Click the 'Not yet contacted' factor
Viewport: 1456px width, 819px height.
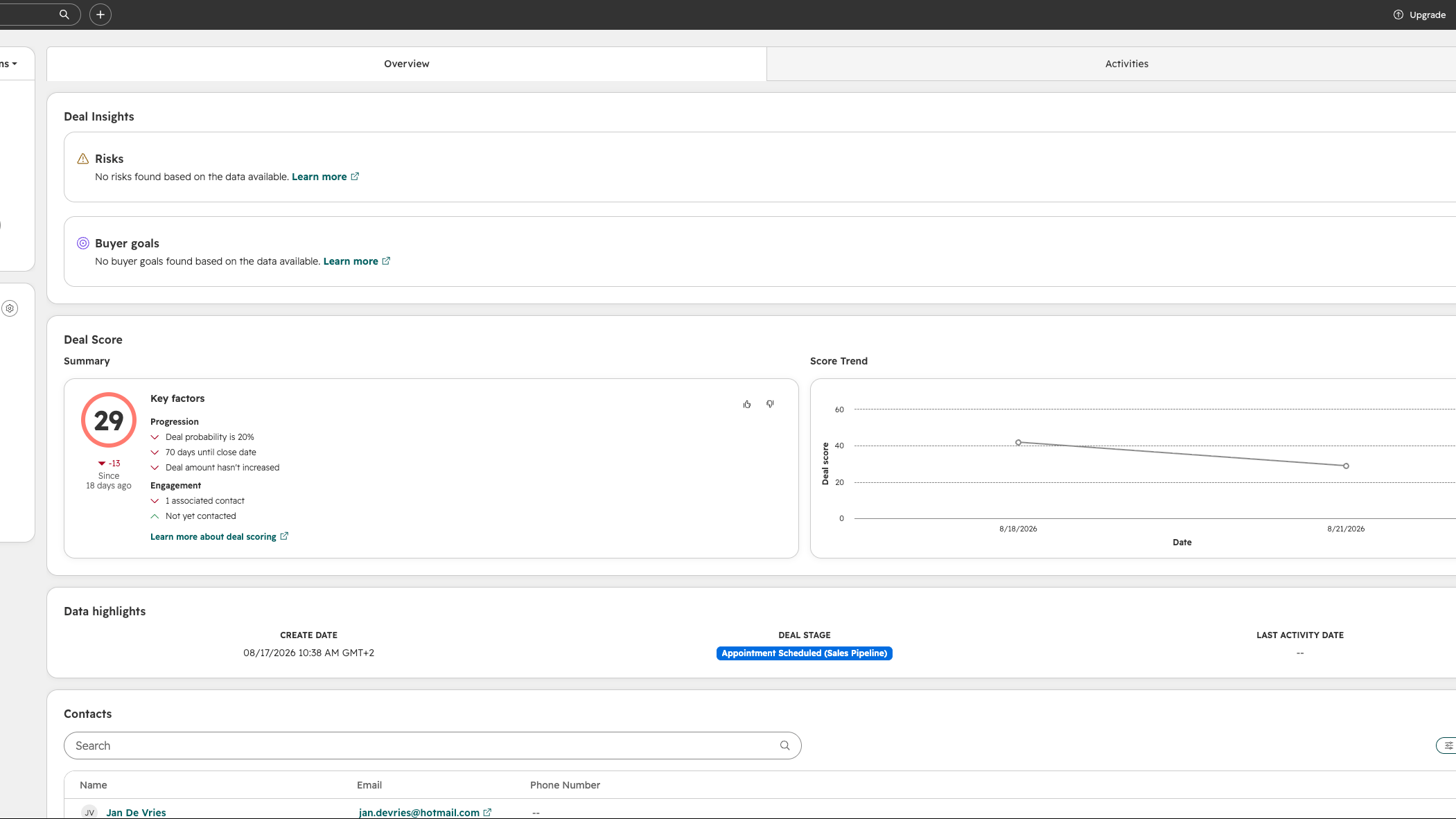201,516
